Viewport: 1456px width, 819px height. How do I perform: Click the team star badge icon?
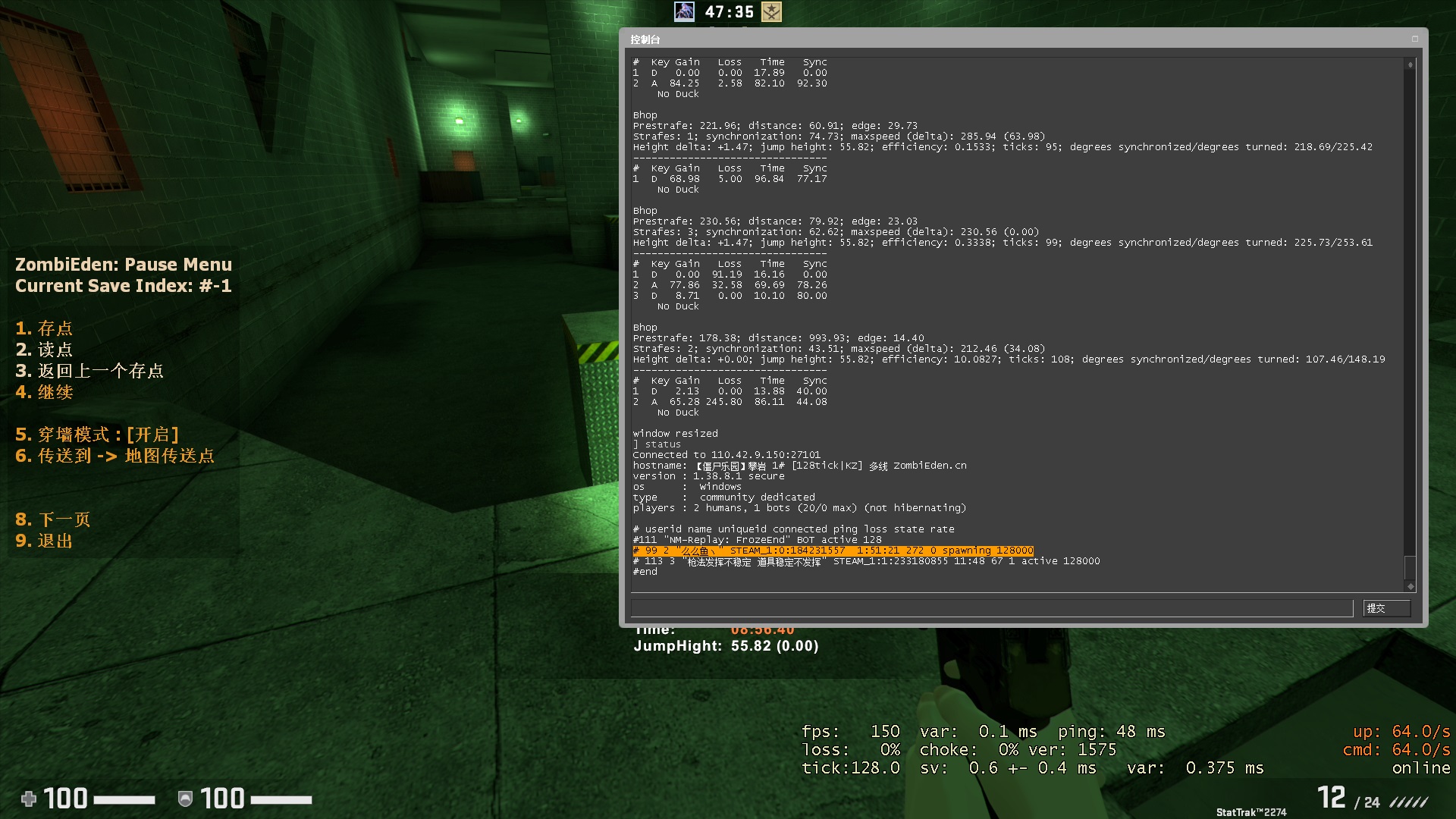pos(771,11)
